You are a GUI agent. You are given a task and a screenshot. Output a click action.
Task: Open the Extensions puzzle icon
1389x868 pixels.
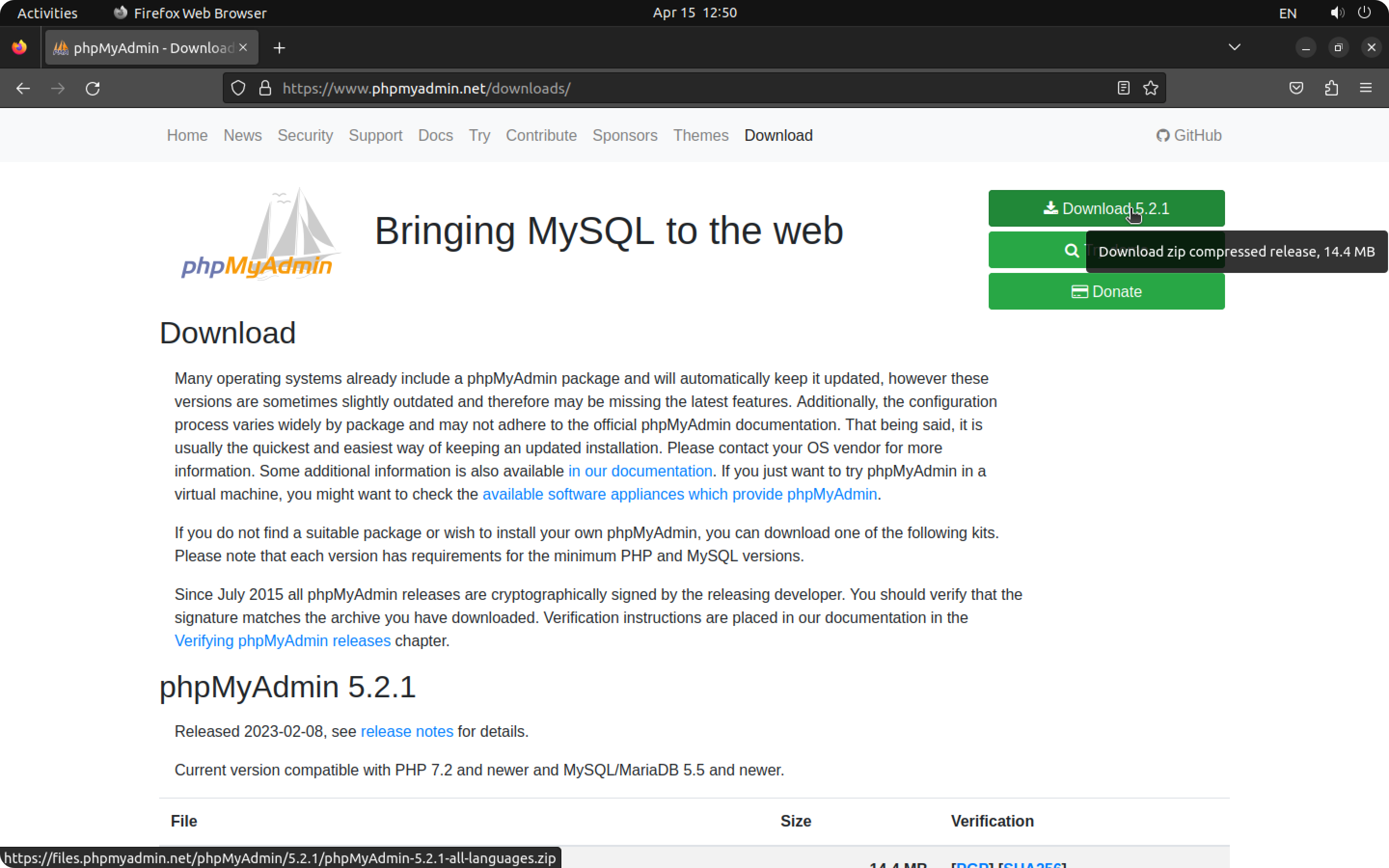pos(1332,88)
